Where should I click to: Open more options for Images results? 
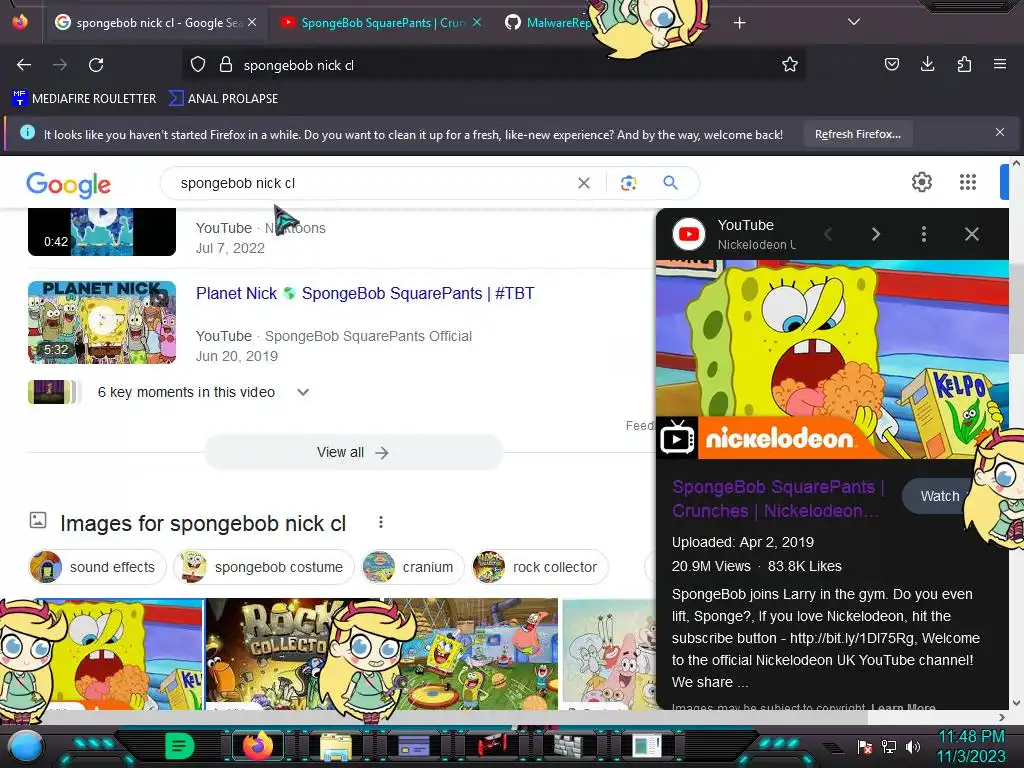381,522
